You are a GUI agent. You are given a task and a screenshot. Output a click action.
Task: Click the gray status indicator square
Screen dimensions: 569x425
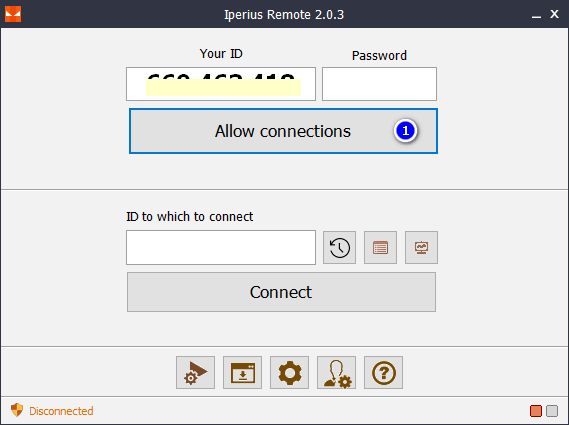click(x=552, y=411)
